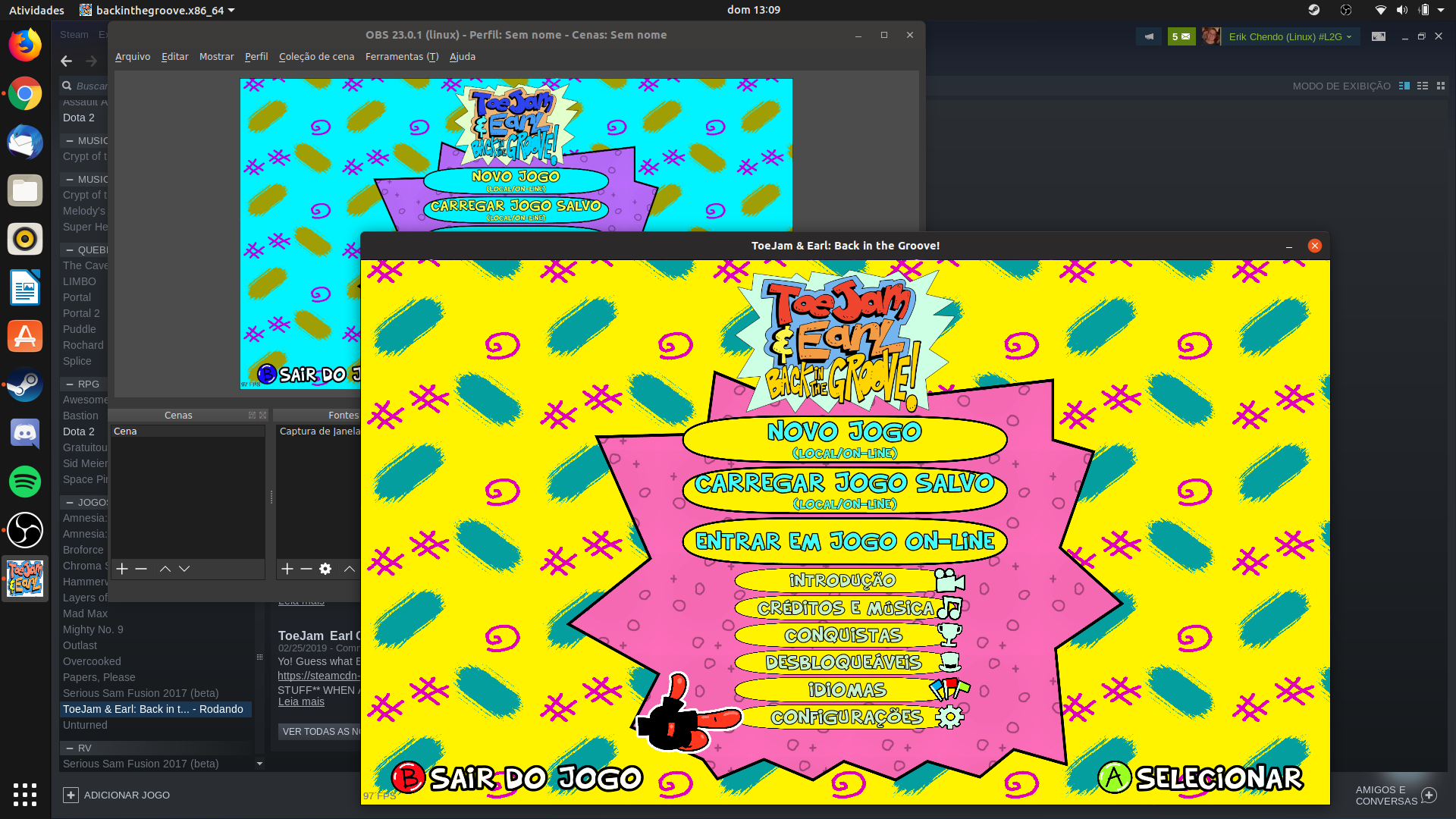Open Ferramentas menu in OBS

point(402,57)
